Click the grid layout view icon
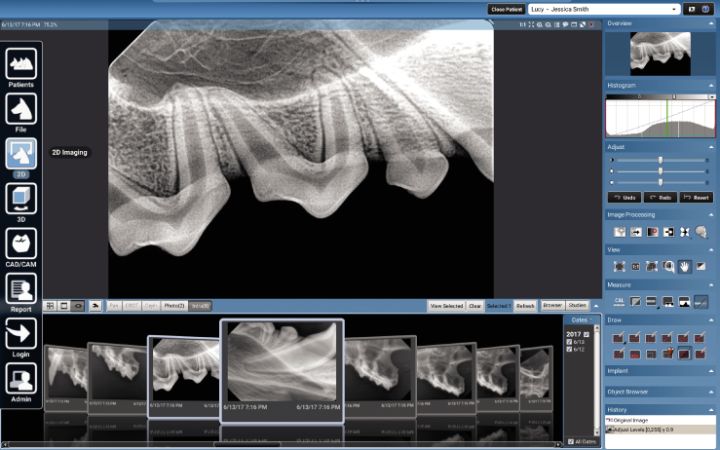Image resolution: width=720 pixels, height=450 pixels. (x=51, y=306)
